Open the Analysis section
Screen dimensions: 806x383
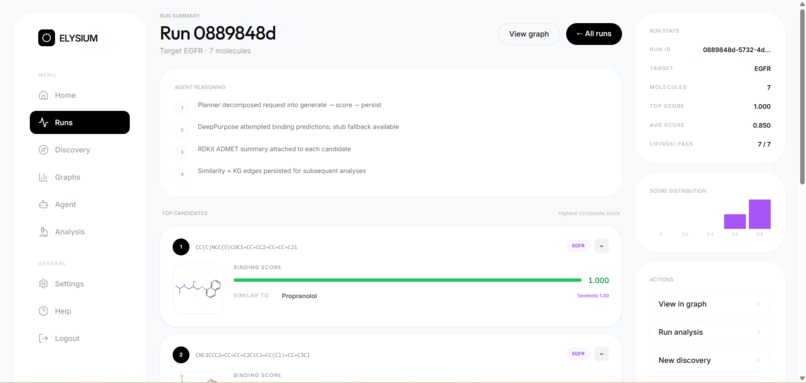(x=80, y=231)
